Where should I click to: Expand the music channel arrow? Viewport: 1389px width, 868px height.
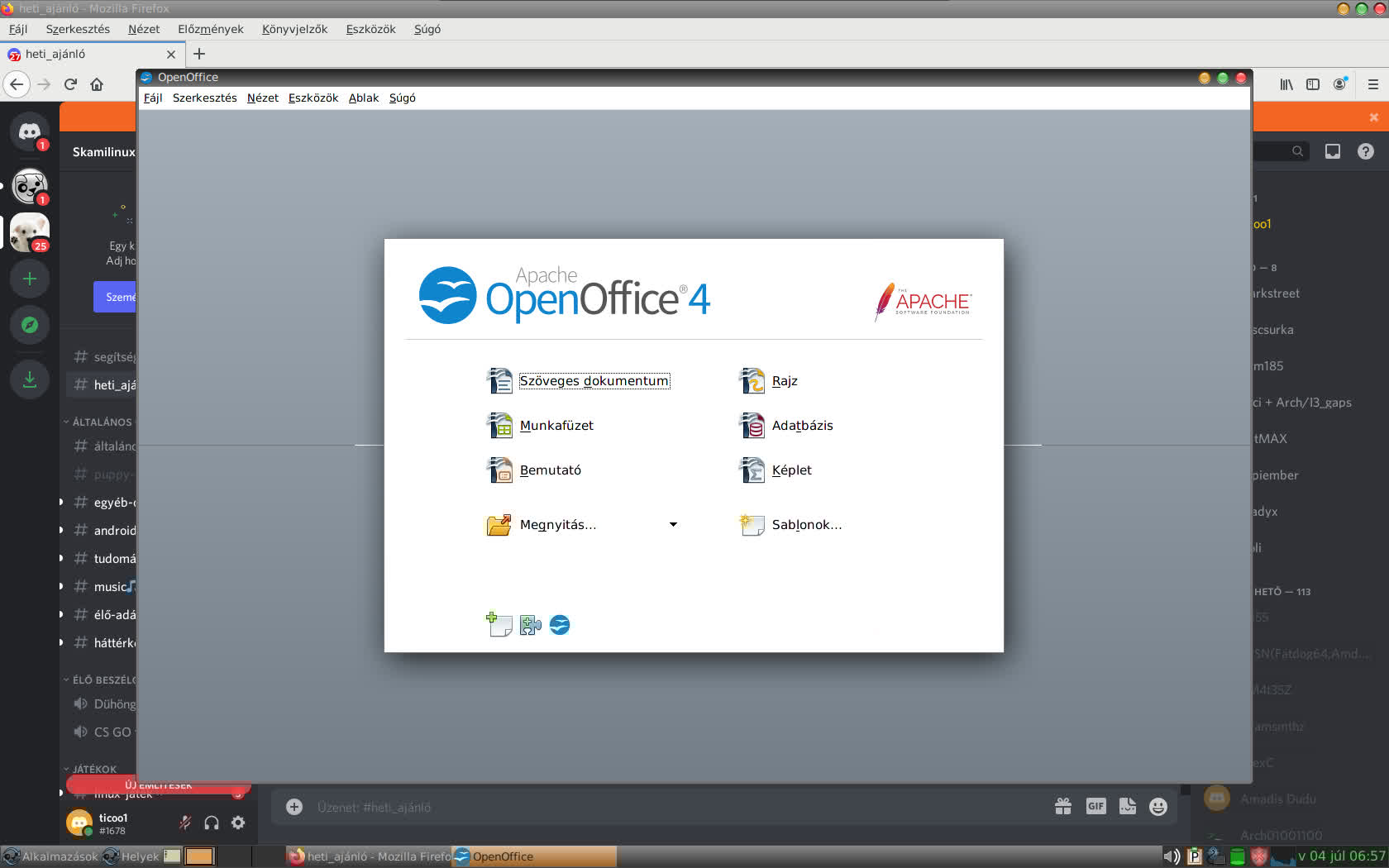pyautogui.click(x=61, y=586)
